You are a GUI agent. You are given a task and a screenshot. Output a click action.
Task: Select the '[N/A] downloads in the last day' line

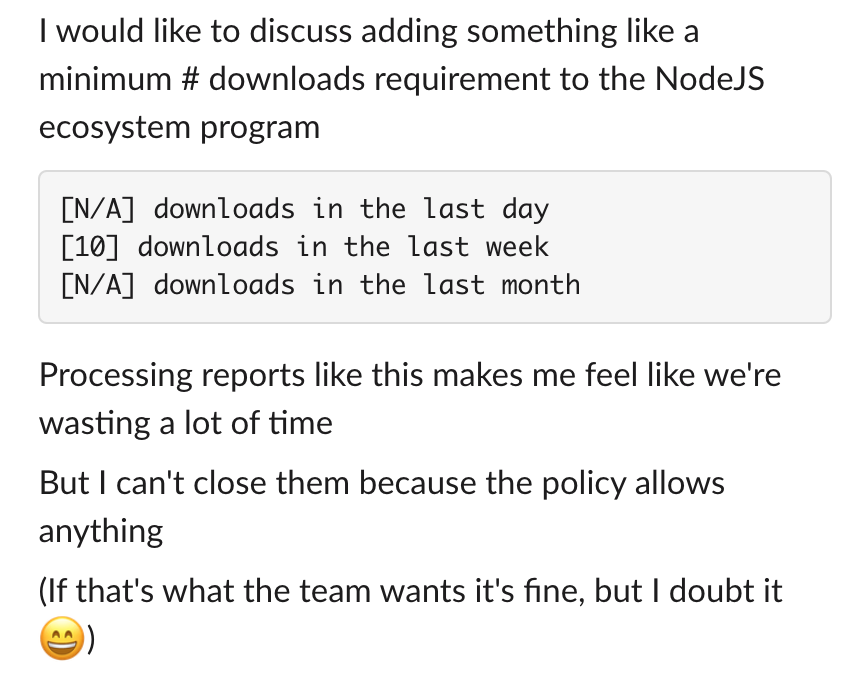304,209
